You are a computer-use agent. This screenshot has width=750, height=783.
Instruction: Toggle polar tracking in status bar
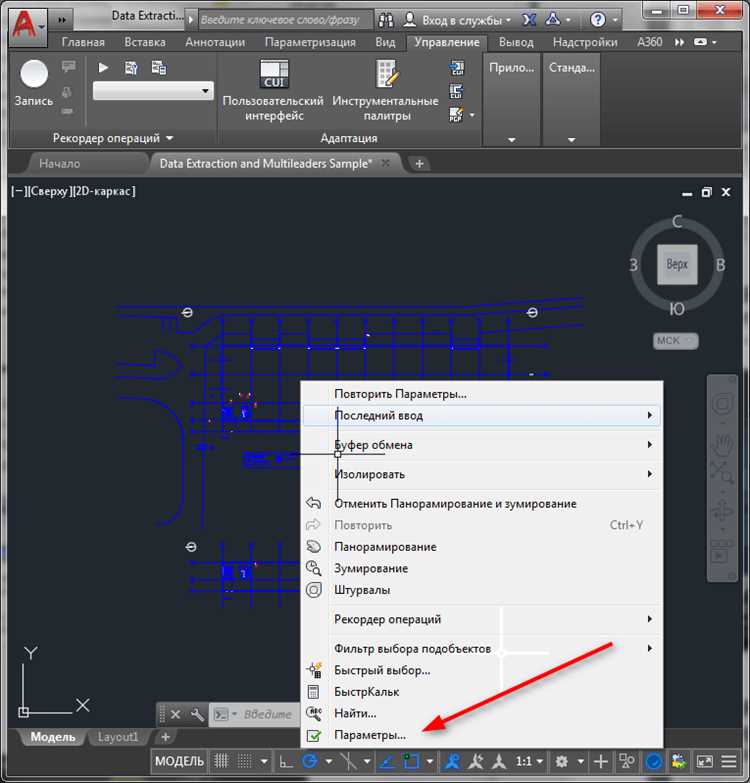click(310, 761)
